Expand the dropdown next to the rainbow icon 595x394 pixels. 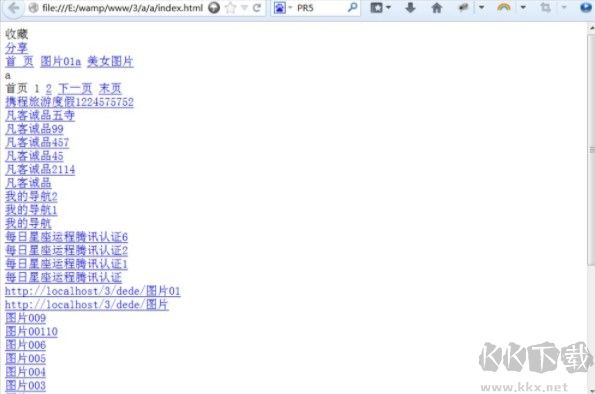click(x=523, y=8)
